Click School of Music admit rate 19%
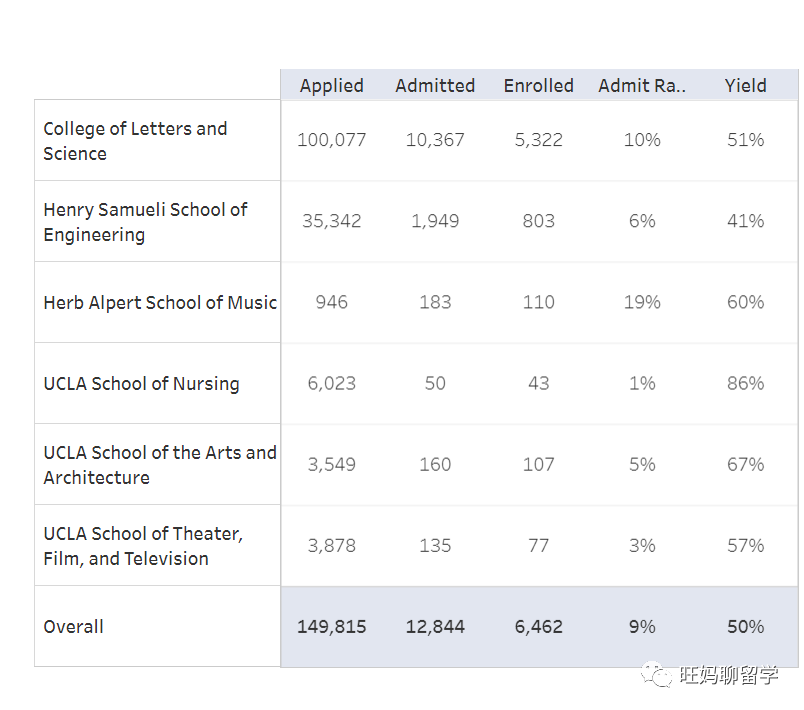Screen dimensions: 804x710 tap(642, 302)
